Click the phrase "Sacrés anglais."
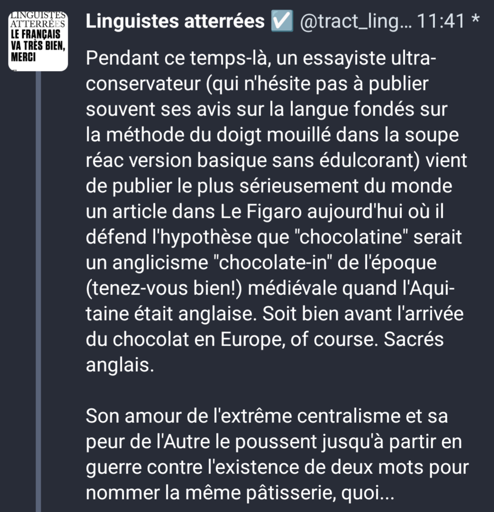Screen dimensions: 494x512 [265, 352]
